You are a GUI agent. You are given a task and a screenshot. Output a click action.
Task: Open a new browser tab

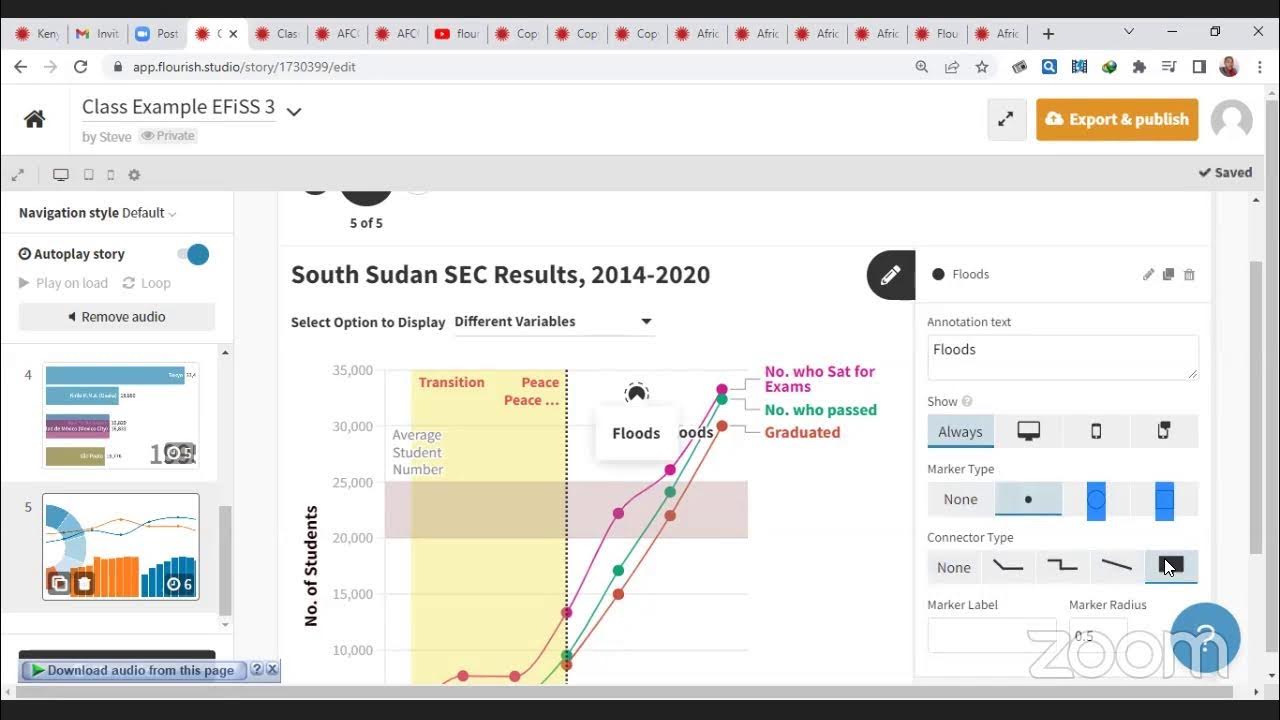coord(1048,33)
